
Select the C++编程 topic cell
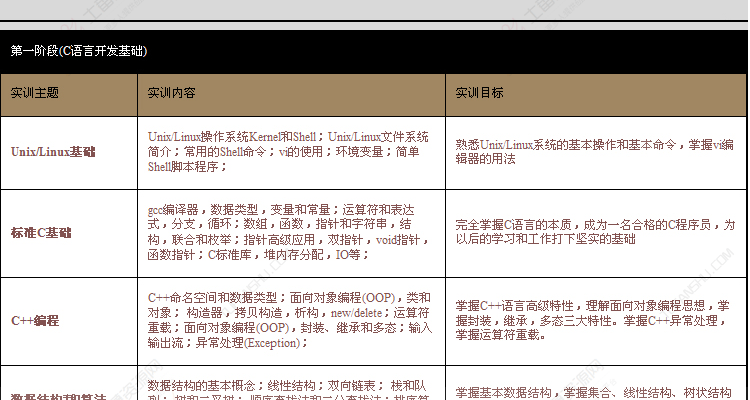pos(35,321)
